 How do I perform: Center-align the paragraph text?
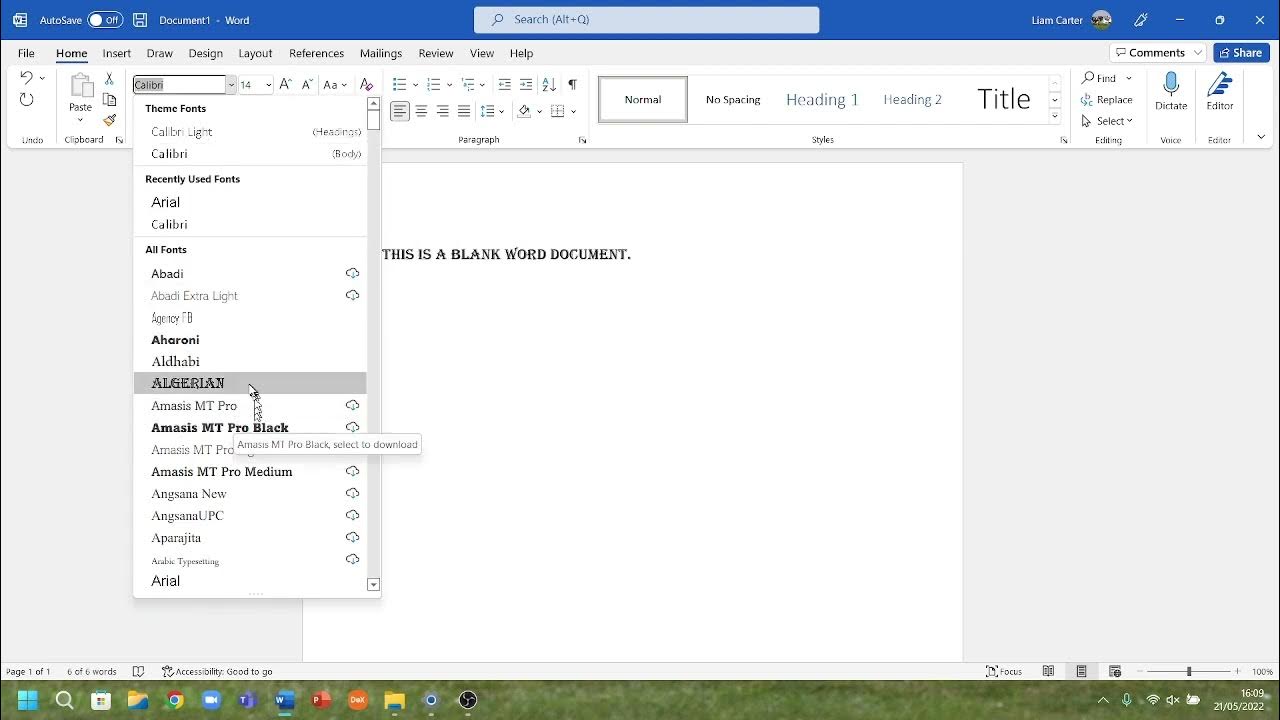tap(421, 111)
